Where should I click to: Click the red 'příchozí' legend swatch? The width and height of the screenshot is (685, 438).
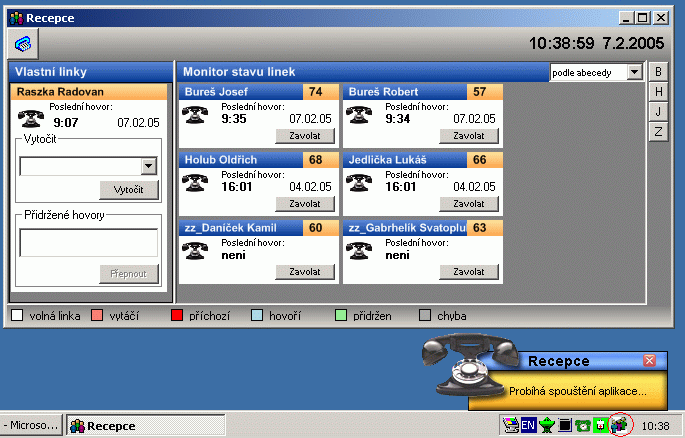(x=177, y=315)
